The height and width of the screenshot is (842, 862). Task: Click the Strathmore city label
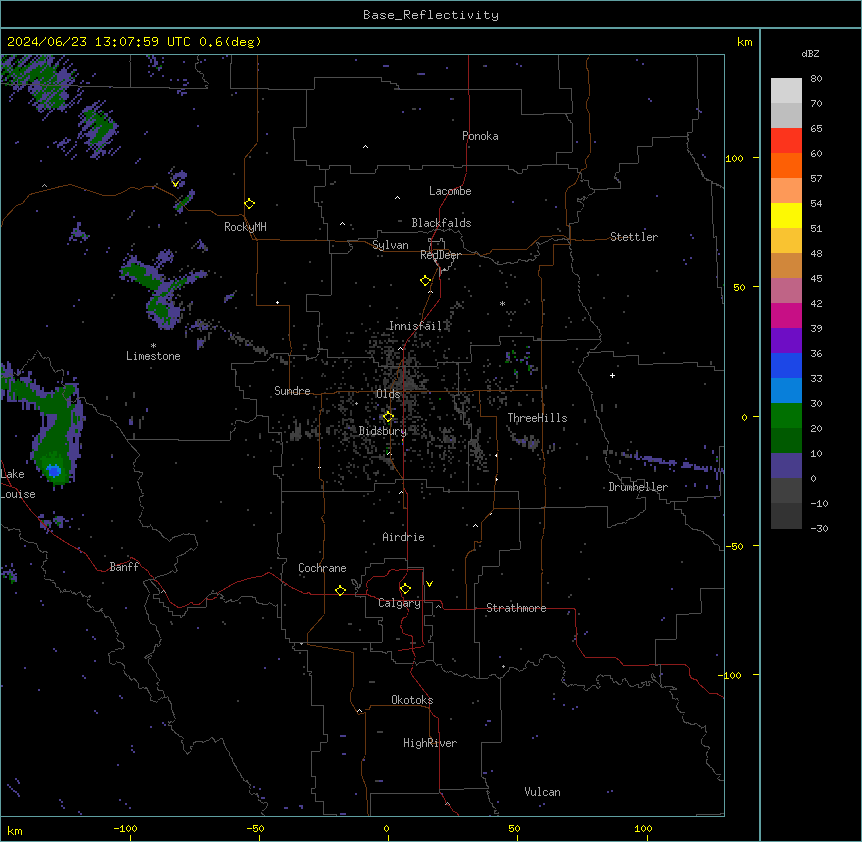click(x=516, y=608)
